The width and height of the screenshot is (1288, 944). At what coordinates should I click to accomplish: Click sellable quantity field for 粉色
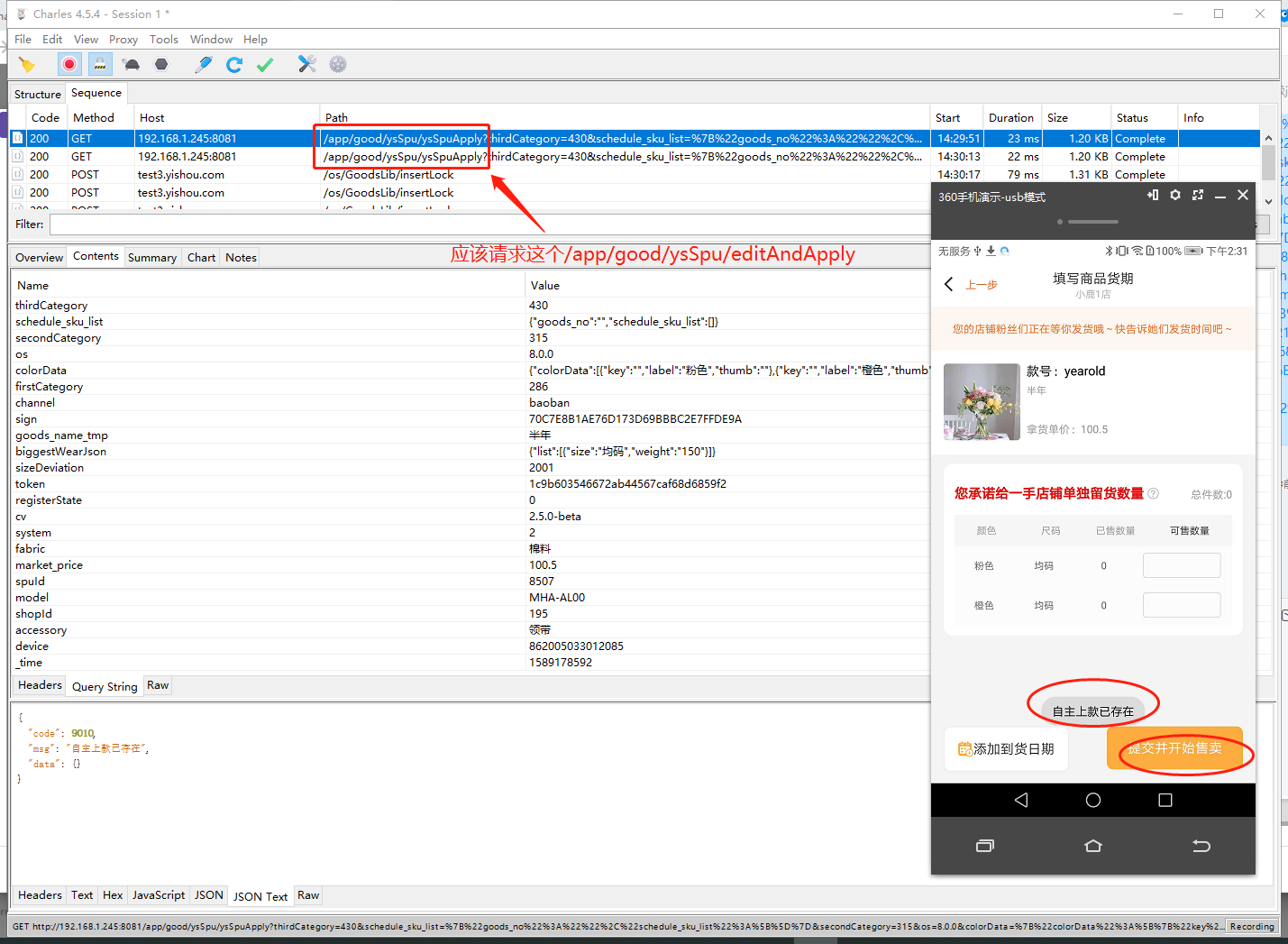tap(1182, 565)
